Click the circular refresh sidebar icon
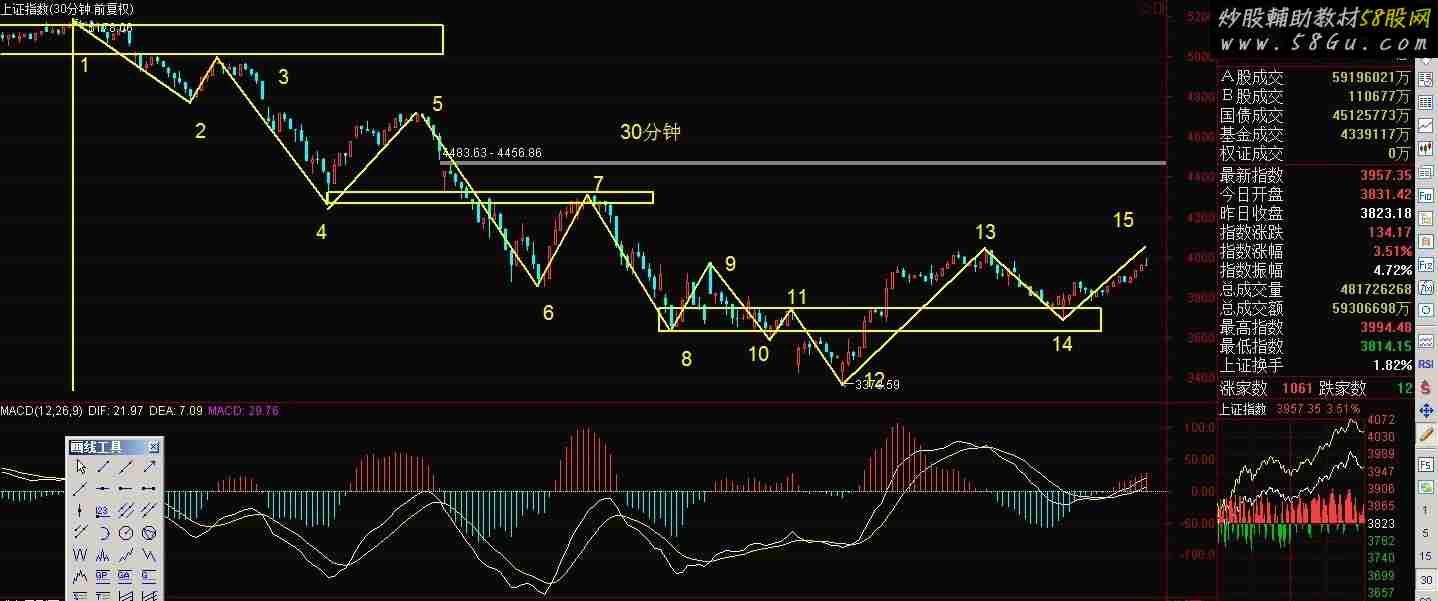Screen dimensions: 1438x601 click(1424, 310)
